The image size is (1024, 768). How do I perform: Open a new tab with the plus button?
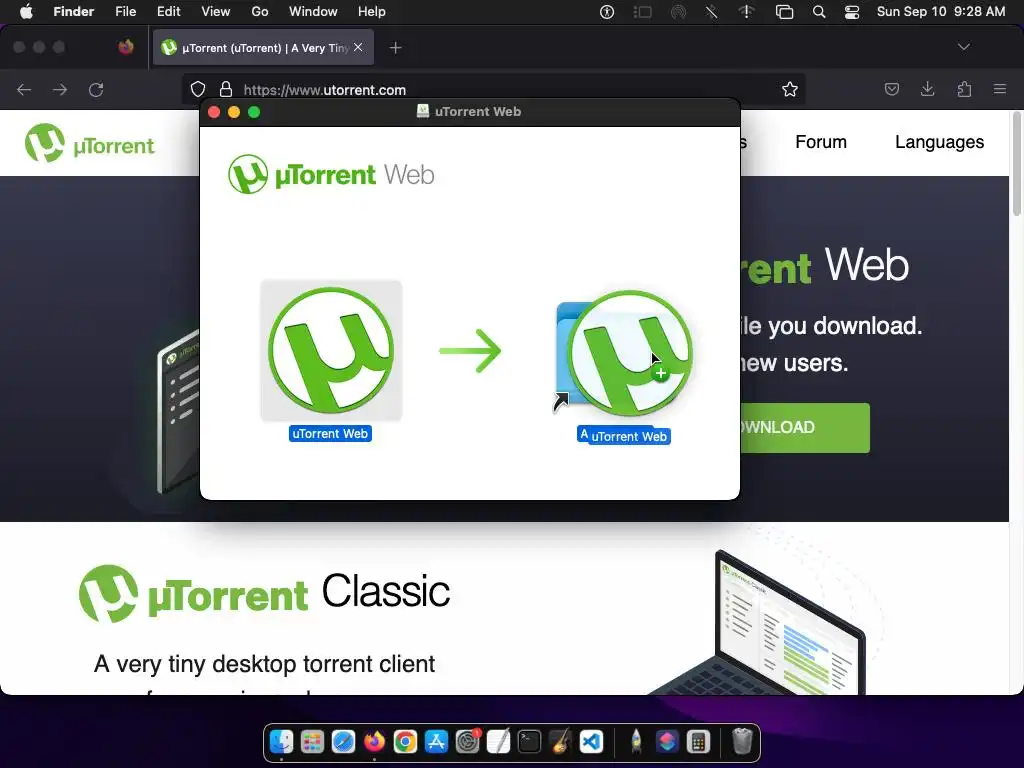(x=395, y=48)
